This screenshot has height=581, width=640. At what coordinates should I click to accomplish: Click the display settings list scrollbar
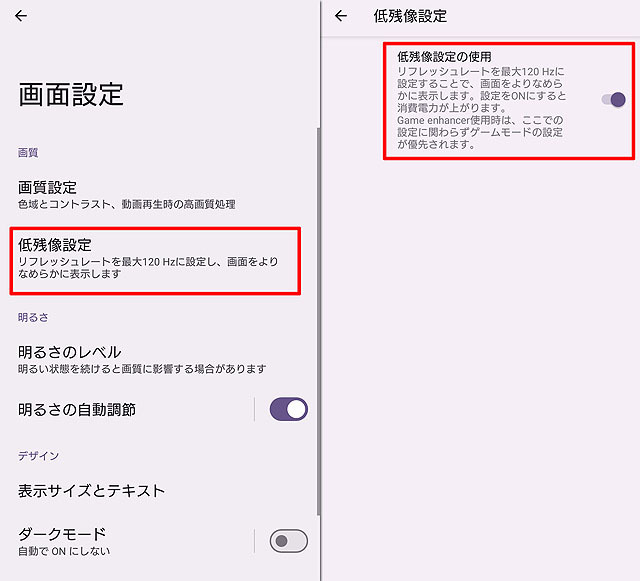coord(318,321)
